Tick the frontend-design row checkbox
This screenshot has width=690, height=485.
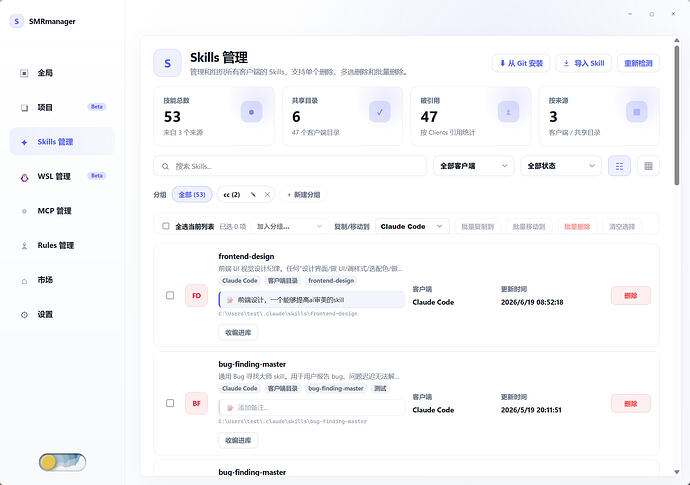(170, 296)
